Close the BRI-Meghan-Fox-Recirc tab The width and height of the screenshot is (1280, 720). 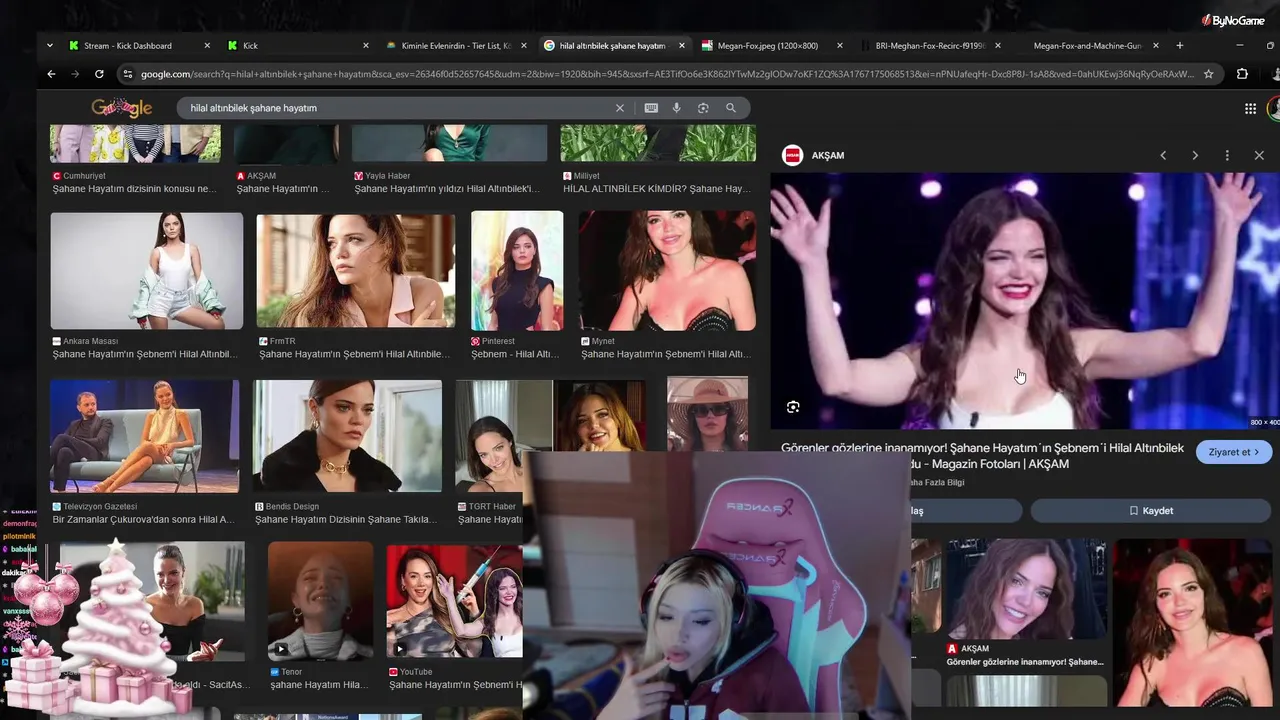click(x=997, y=45)
